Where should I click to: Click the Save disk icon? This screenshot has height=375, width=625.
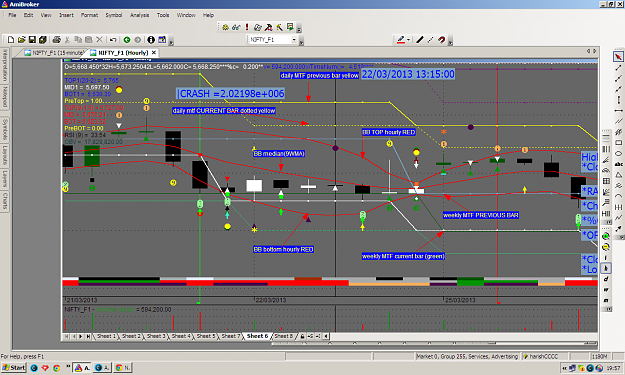(32, 39)
